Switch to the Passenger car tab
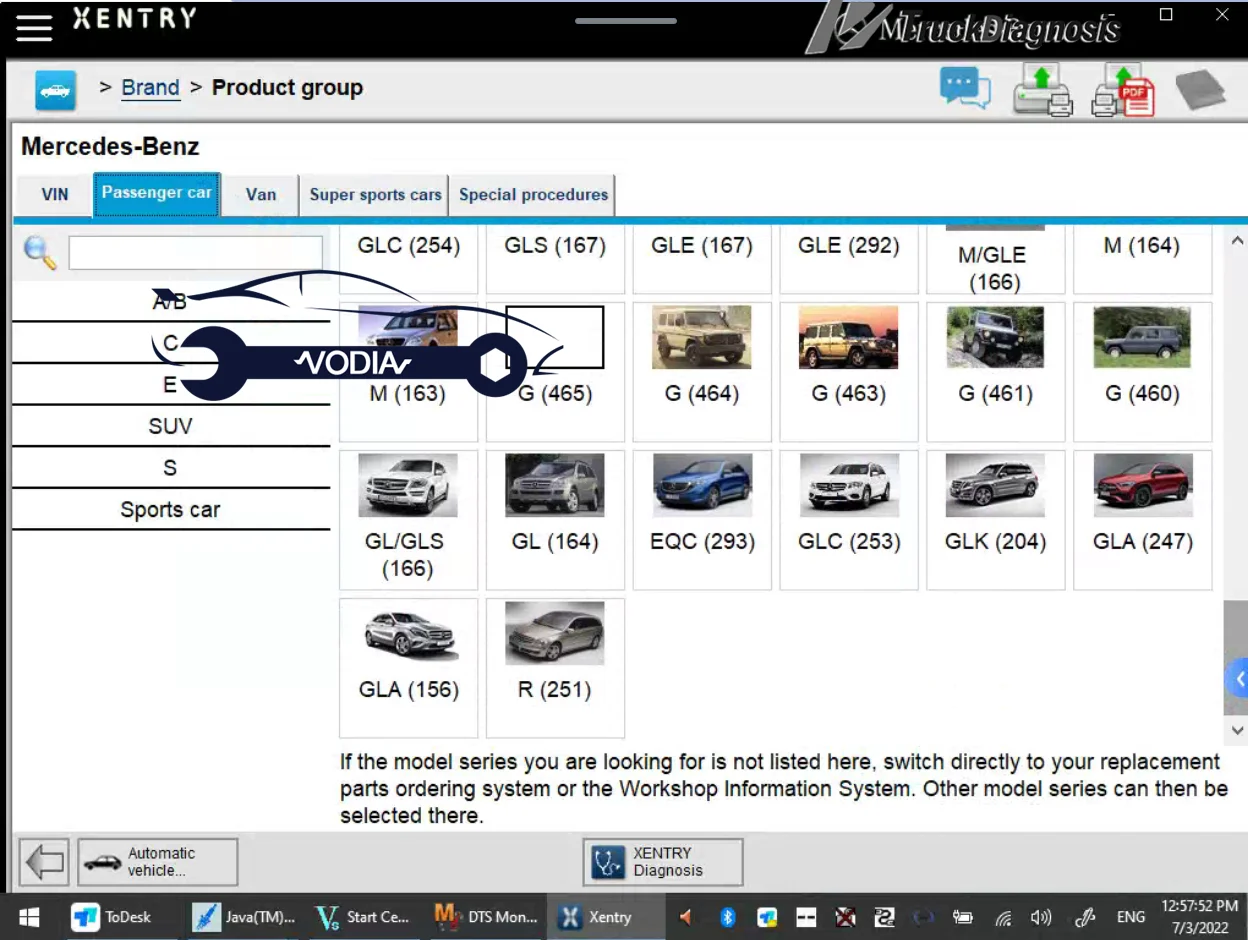Screen dimensions: 1248x940 (x=157, y=193)
